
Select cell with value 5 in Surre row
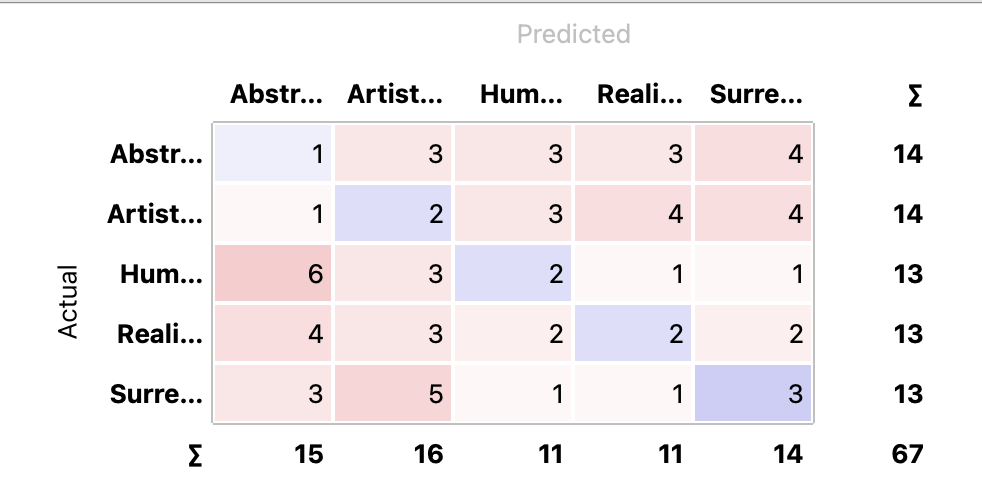click(393, 394)
